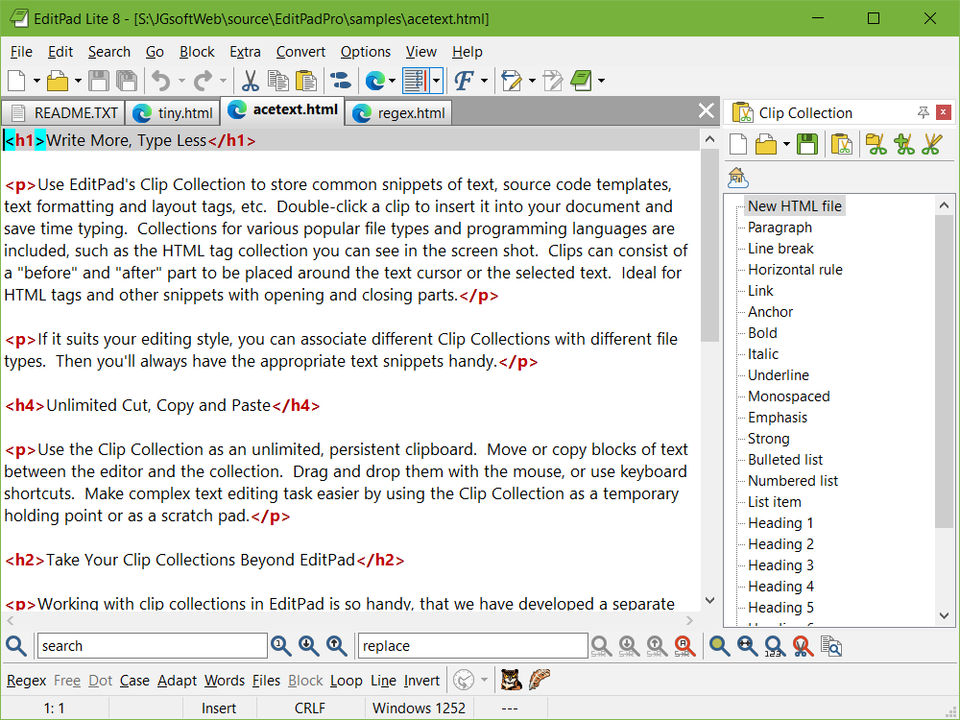
Task: Toggle the word wrap toolbar button
Action: pyautogui.click(x=416, y=80)
